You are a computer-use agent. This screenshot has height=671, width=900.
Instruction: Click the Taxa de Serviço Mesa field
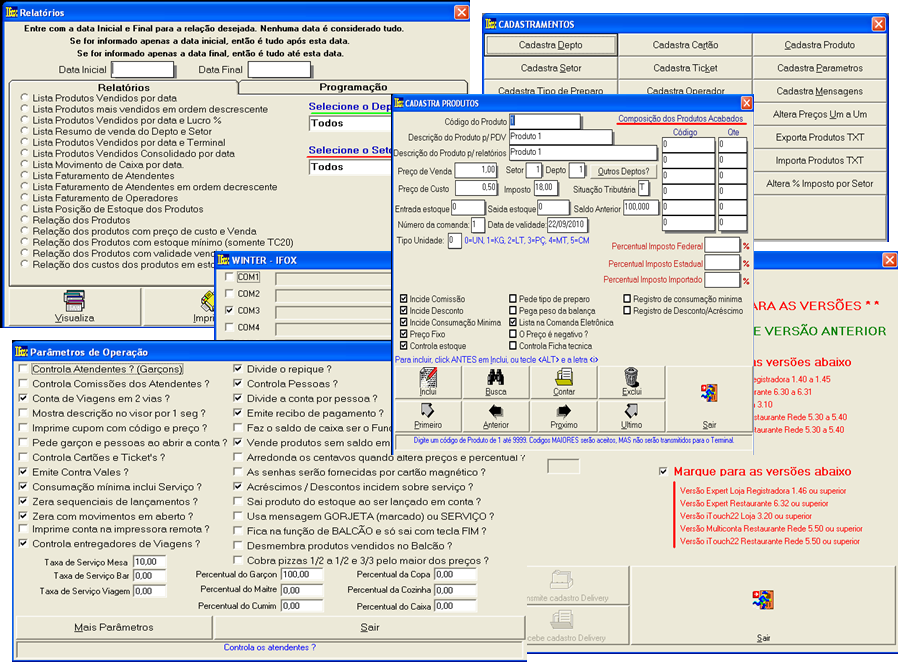click(149, 561)
